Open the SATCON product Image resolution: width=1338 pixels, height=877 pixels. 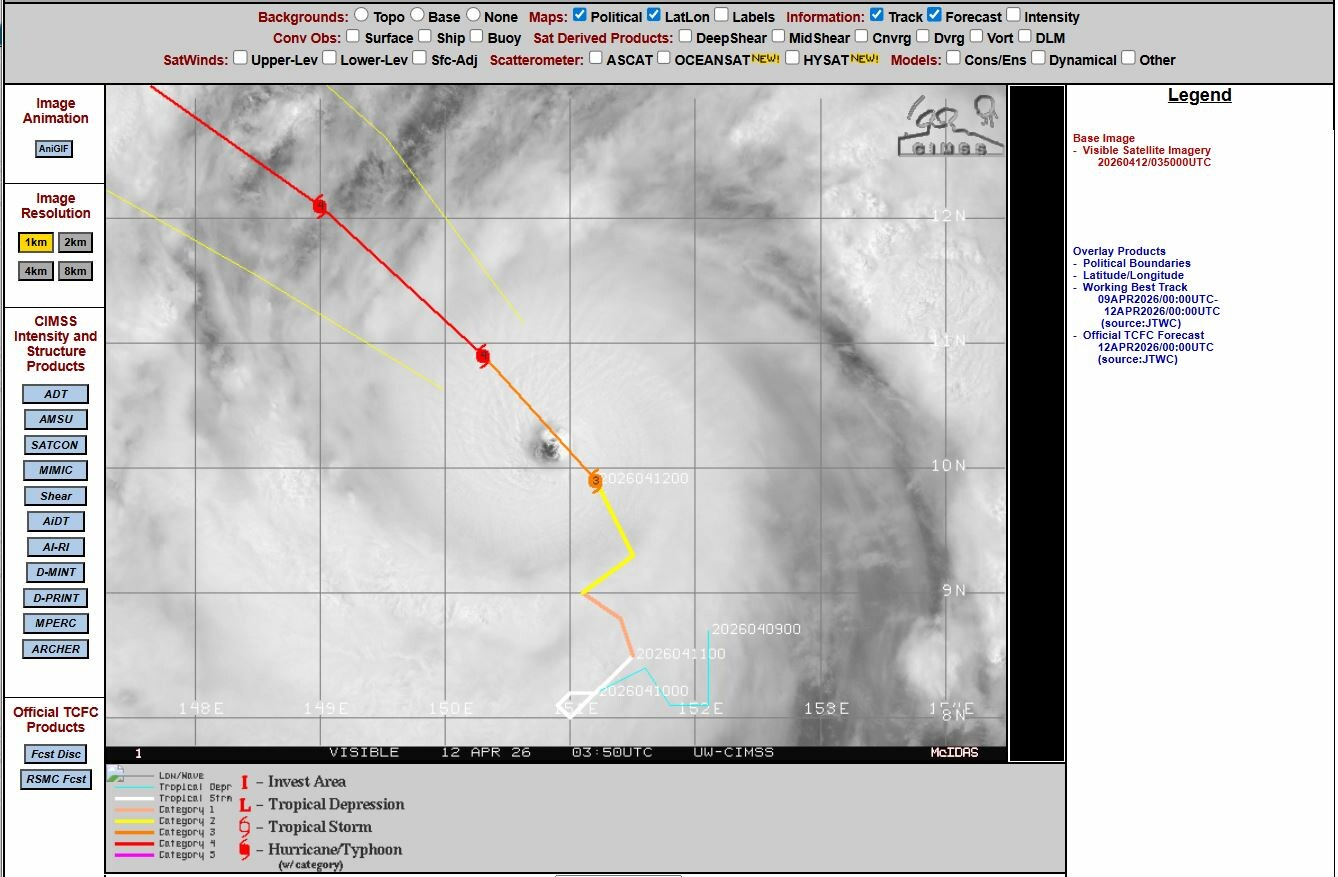pyautogui.click(x=56, y=445)
